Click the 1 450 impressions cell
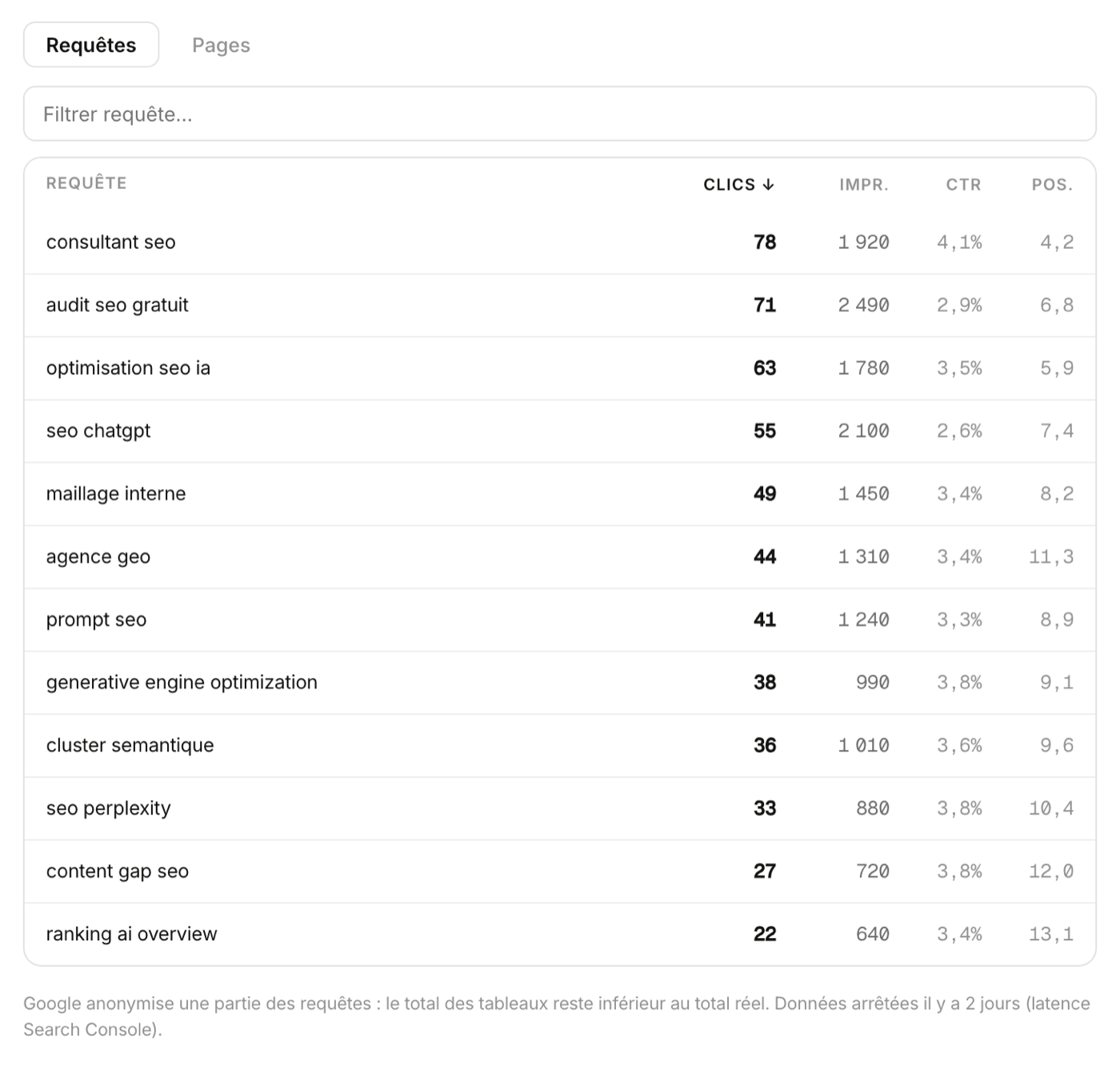The image size is (1120, 1074). click(x=864, y=495)
